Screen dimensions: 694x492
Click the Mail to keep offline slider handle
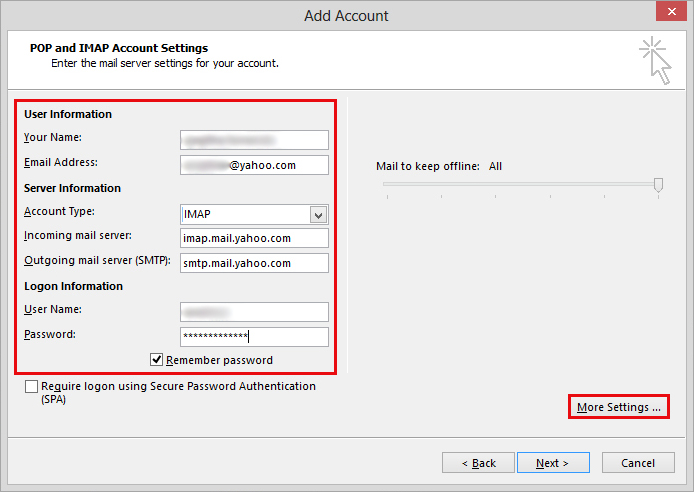[x=658, y=185]
